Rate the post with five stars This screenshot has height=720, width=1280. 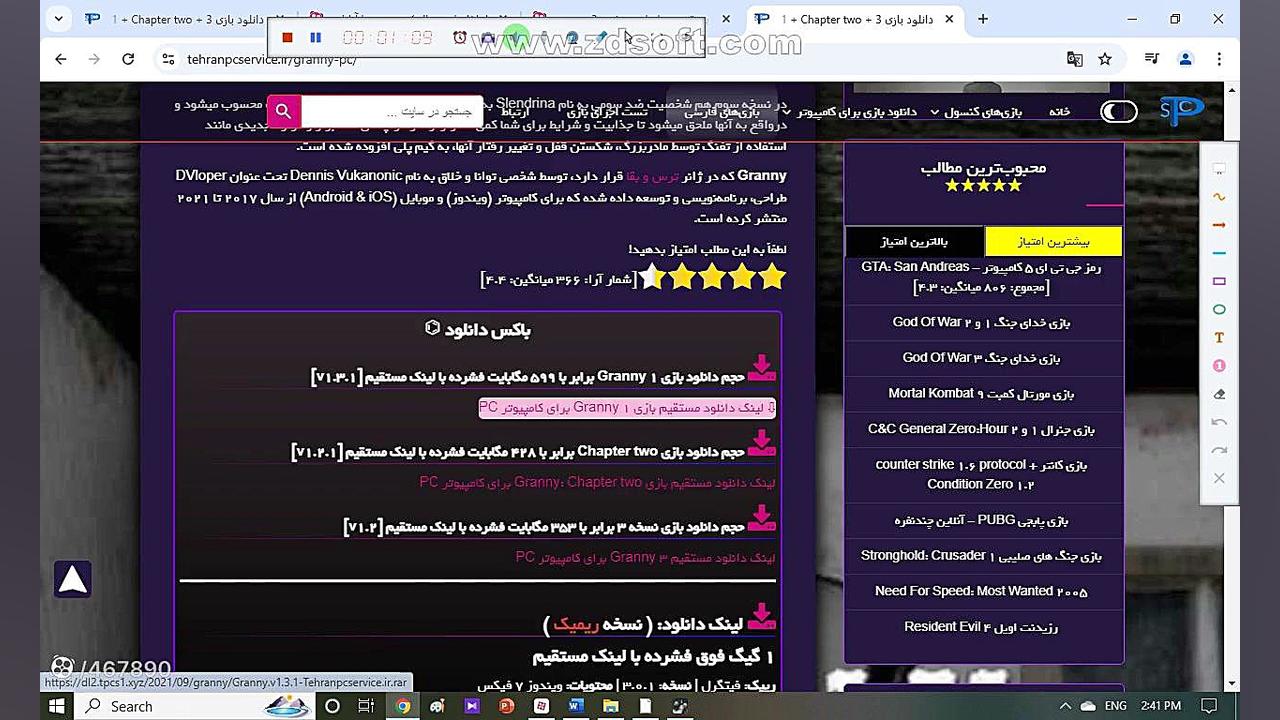(x=652, y=277)
